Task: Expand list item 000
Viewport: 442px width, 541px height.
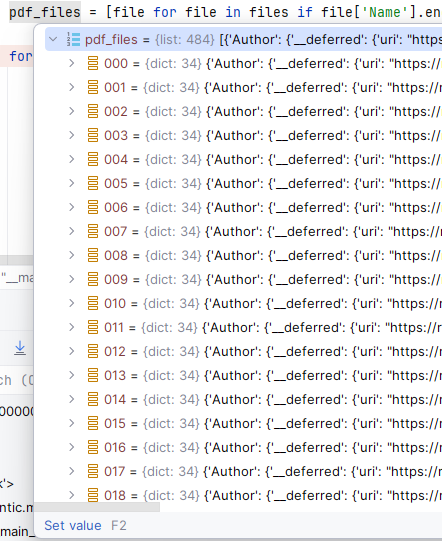Action: pyautogui.click(x=71, y=63)
